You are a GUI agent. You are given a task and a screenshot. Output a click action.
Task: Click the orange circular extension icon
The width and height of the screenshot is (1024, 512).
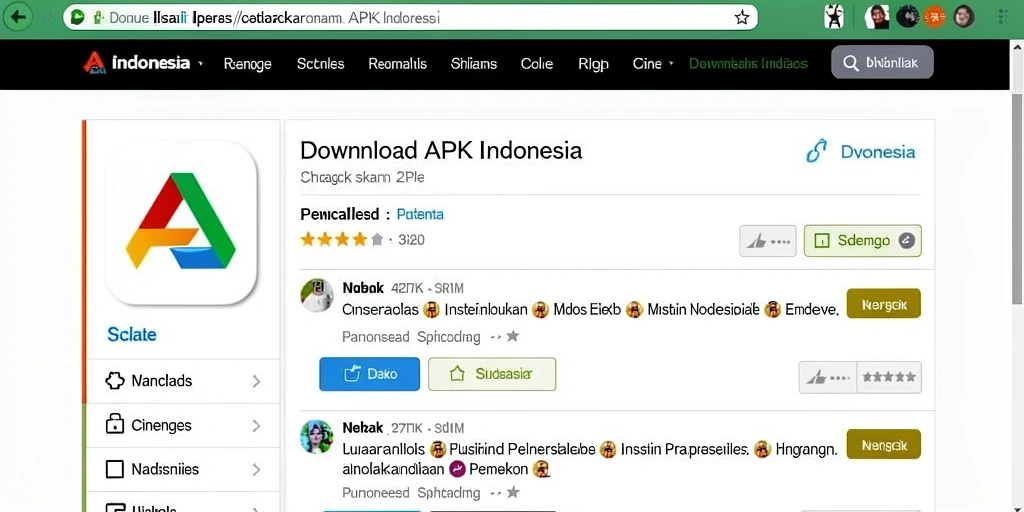(x=935, y=16)
